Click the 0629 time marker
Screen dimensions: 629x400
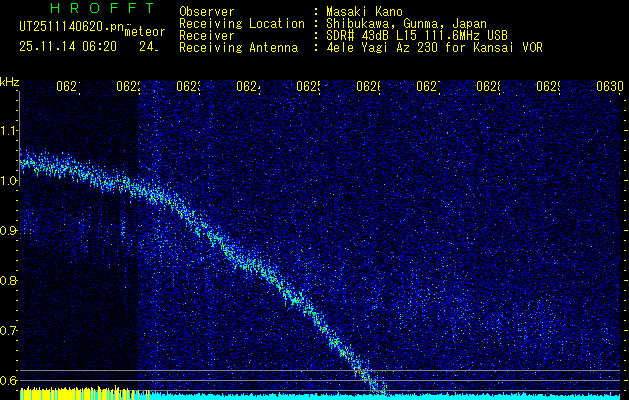(548, 86)
